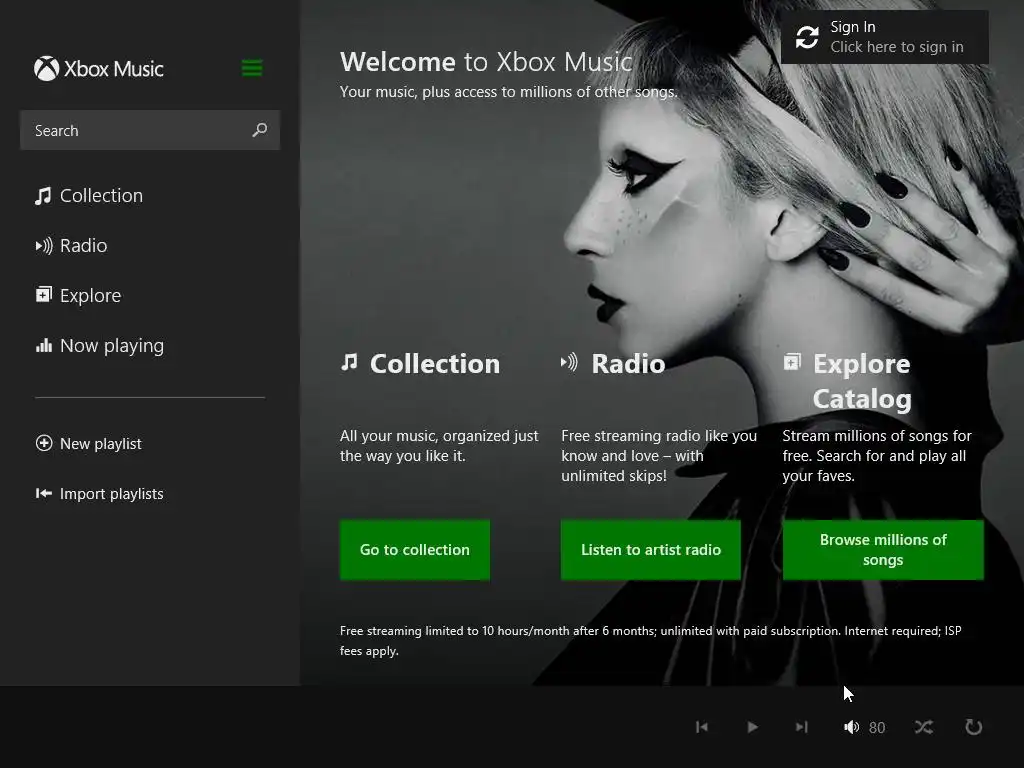Click 'Free streaming radio like you' description
Screen dimensions: 1024x768
pyautogui.click(x=659, y=455)
